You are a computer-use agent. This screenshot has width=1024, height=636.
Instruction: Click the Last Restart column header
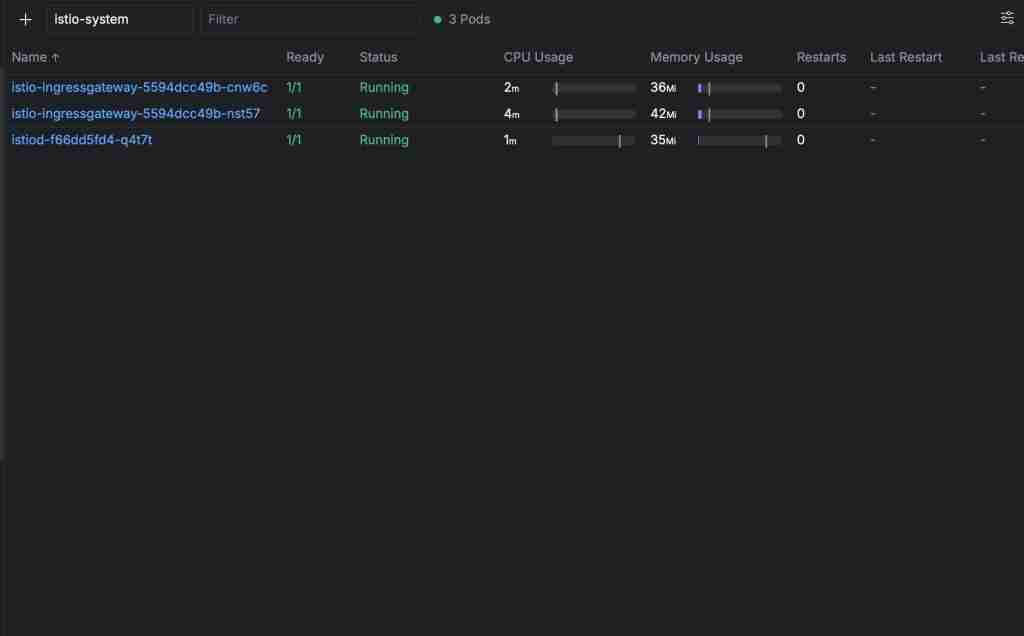[x=905, y=57]
